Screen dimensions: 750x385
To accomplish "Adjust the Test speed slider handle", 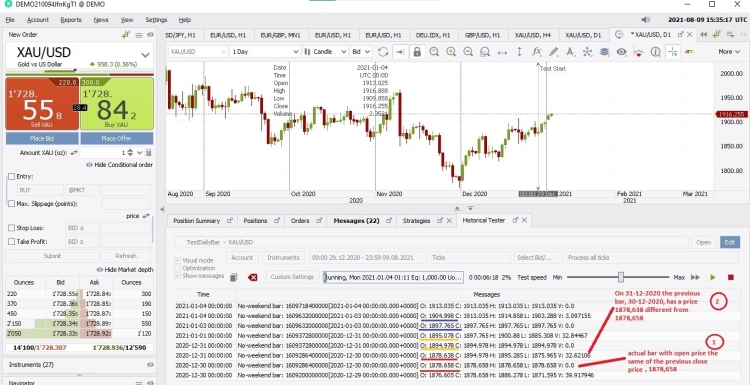I will [x=621, y=277].
